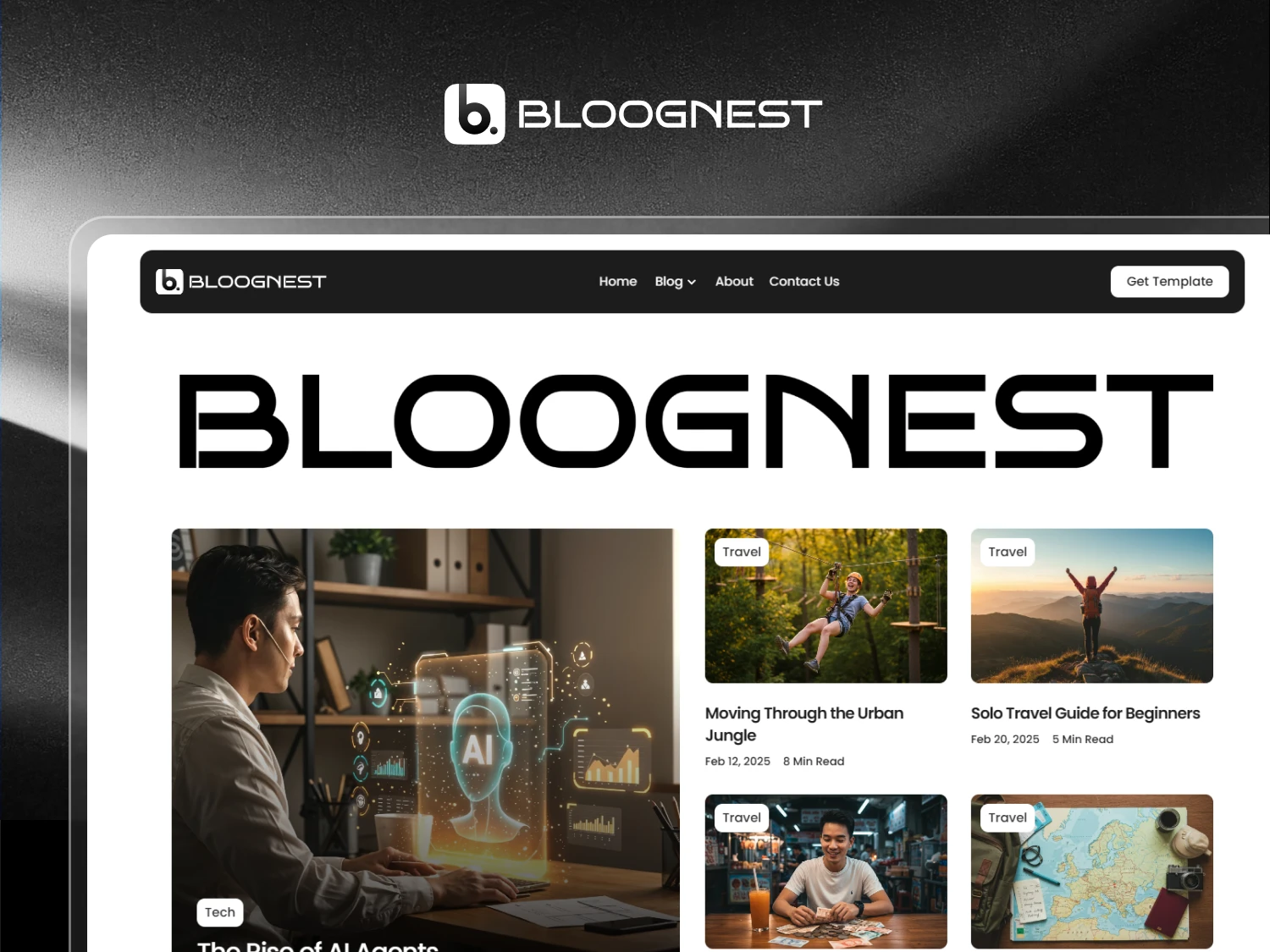Go to the About page

(734, 281)
